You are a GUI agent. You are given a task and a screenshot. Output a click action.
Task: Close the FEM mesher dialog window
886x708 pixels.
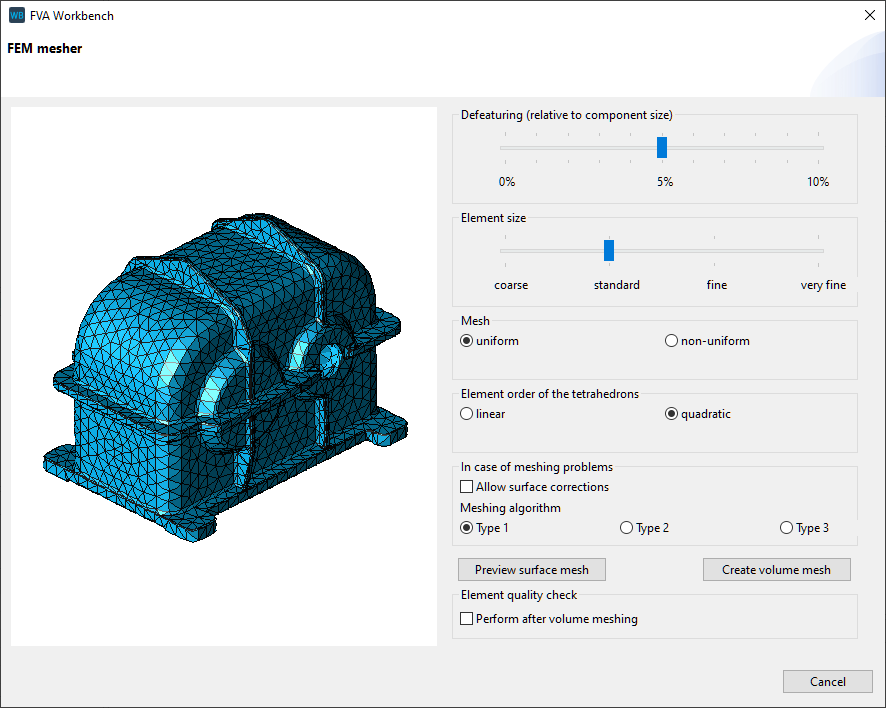tap(868, 15)
